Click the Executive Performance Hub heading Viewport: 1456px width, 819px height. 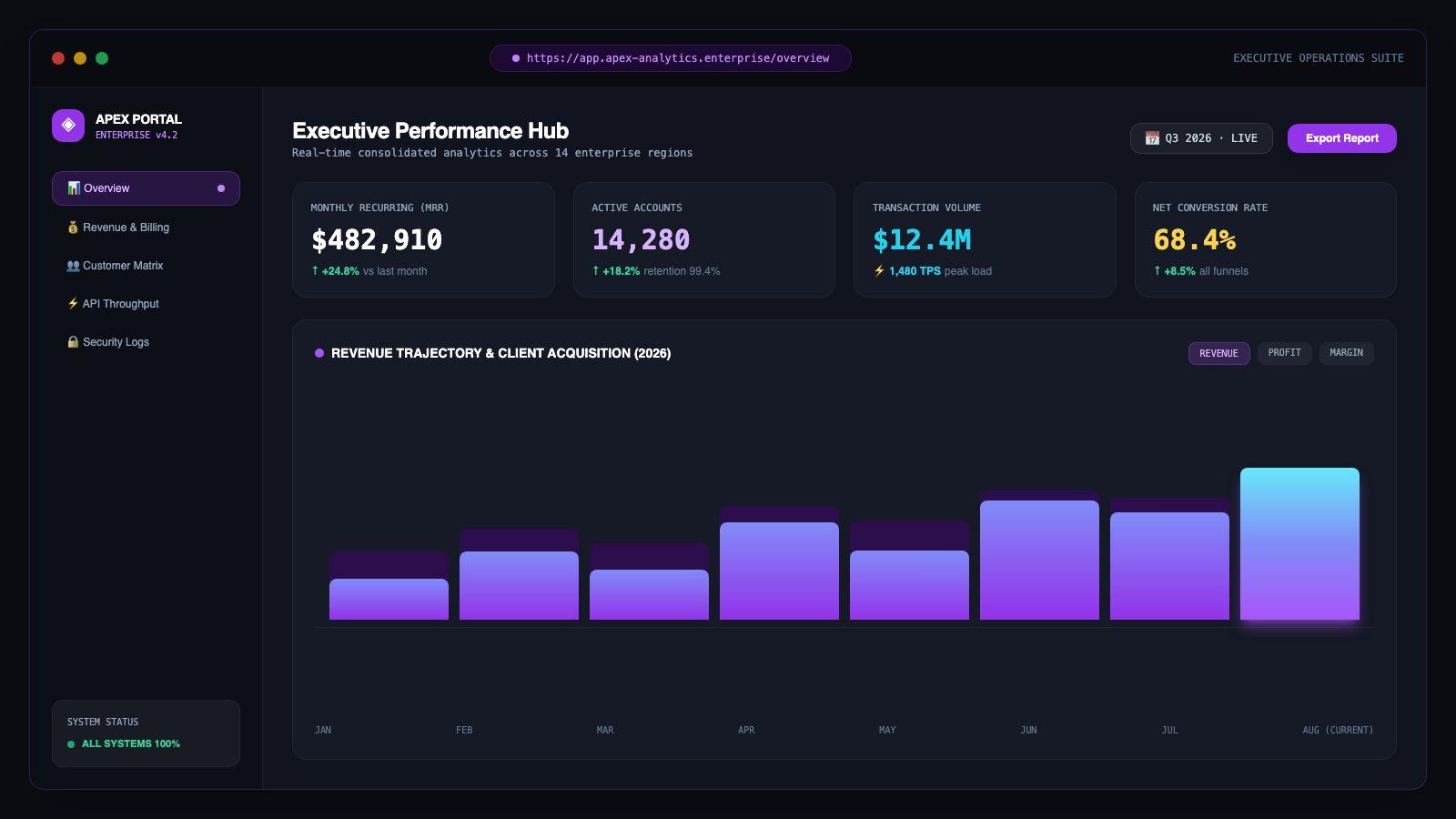tap(430, 131)
